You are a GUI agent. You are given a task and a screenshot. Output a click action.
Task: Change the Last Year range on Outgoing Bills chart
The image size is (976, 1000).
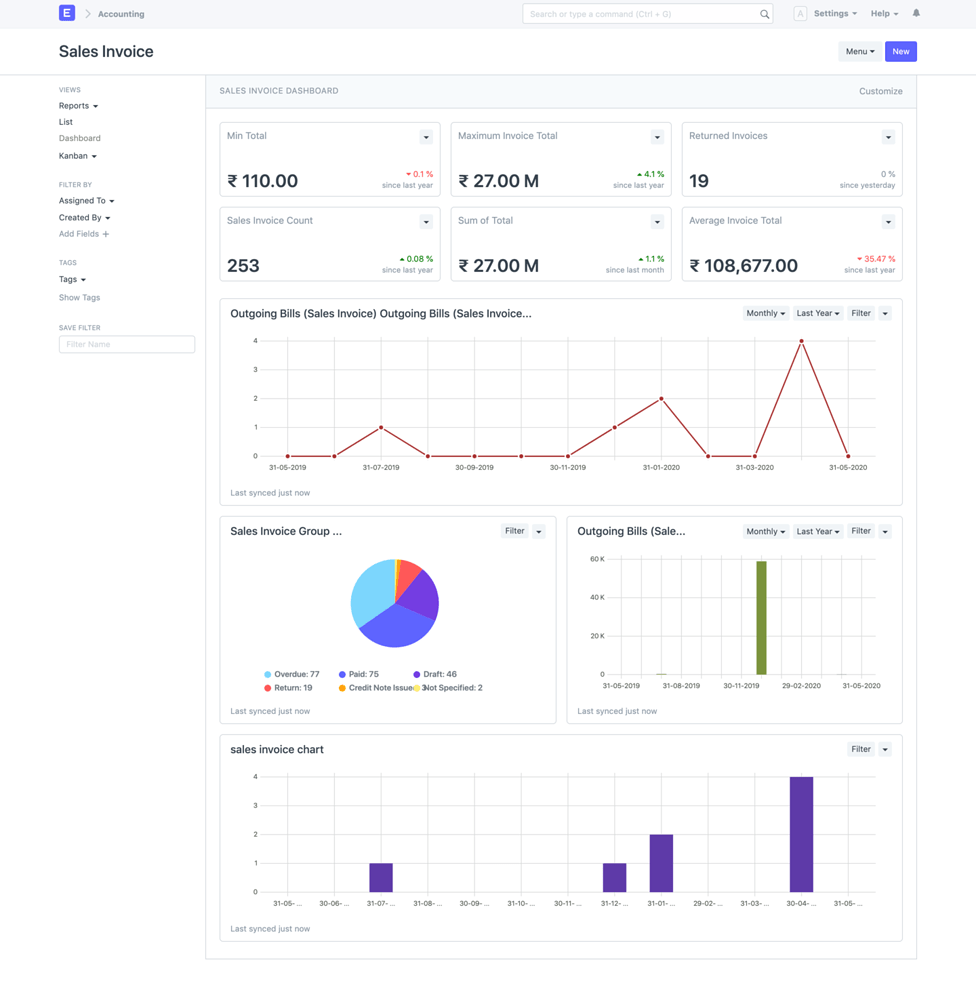pyautogui.click(x=817, y=312)
